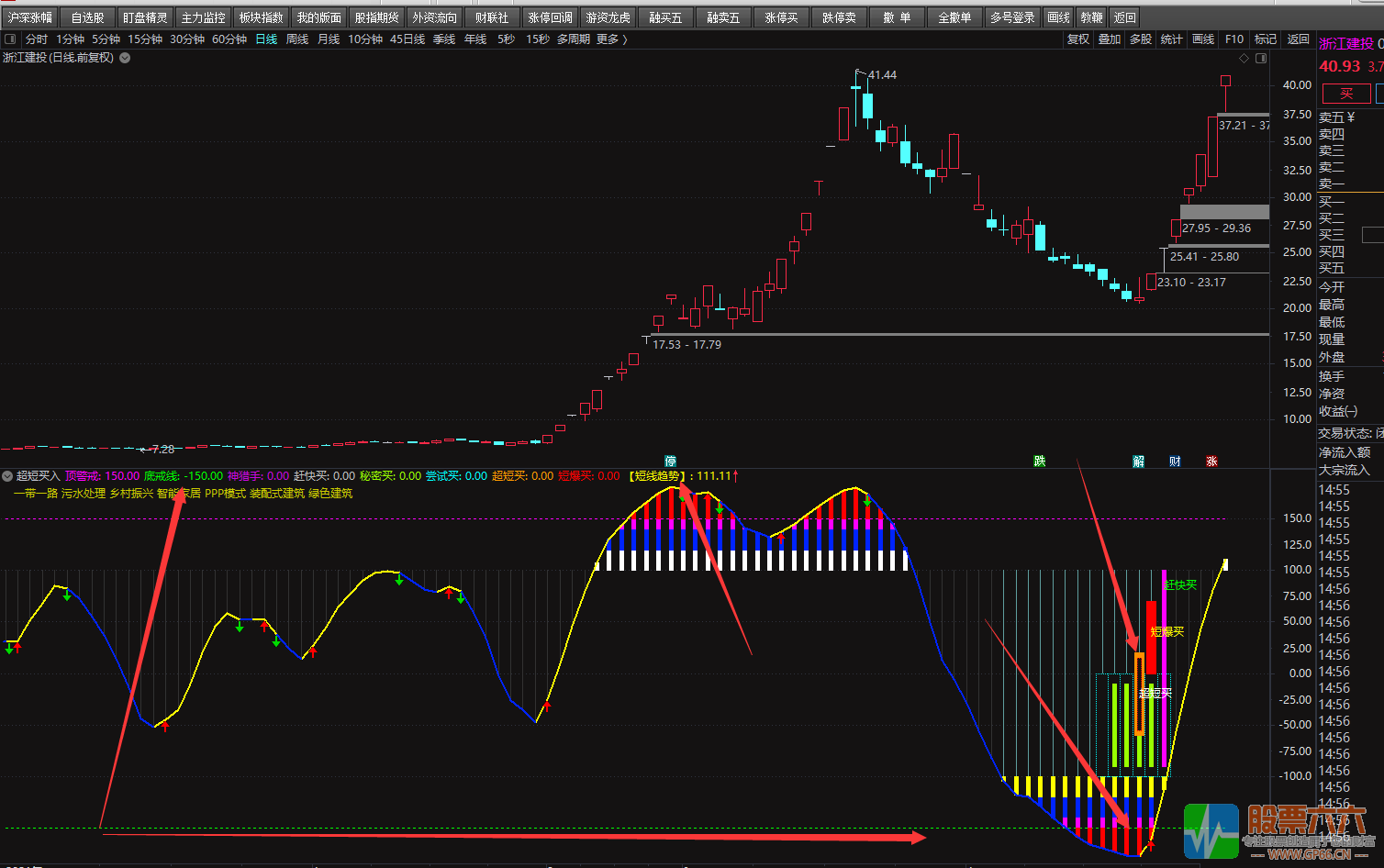Open 涨停回调 screen

[551, 17]
